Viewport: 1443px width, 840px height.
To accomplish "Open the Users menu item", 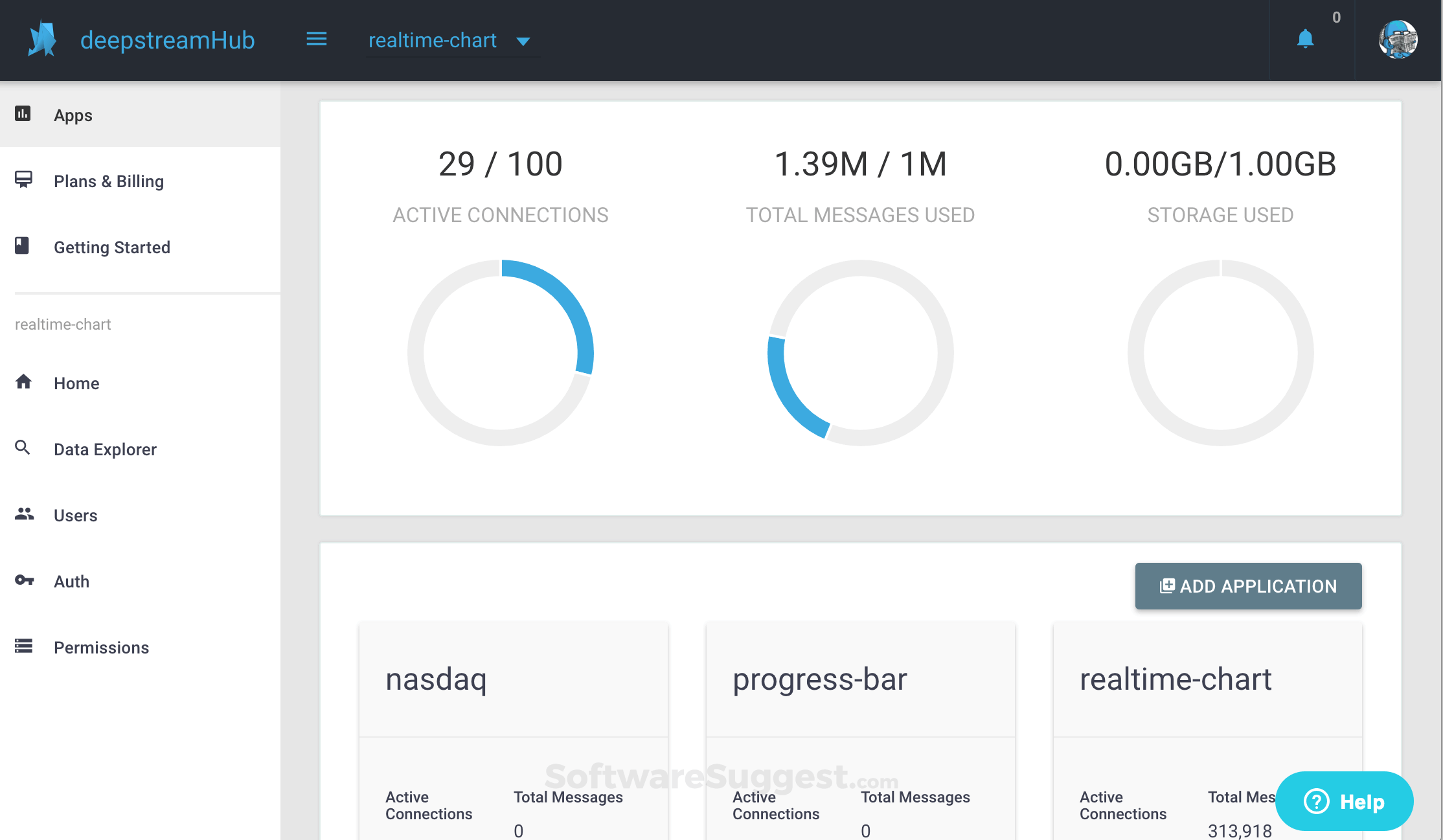I will tap(75, 516).
